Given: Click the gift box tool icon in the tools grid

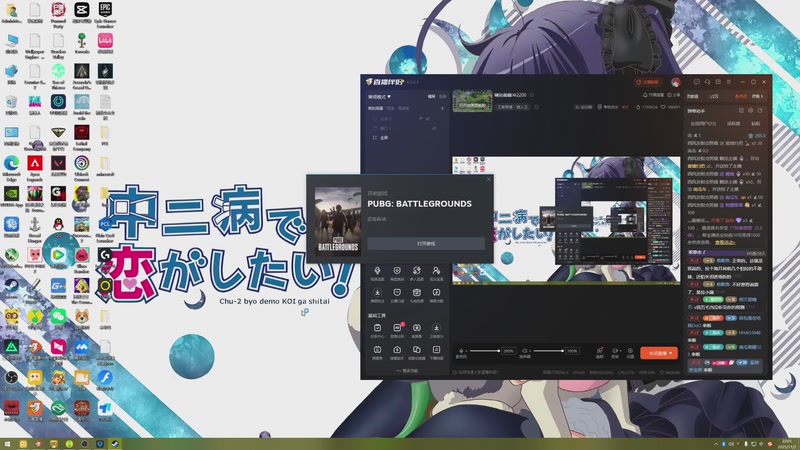Looking at the screenshot, I should click(416, 292).
